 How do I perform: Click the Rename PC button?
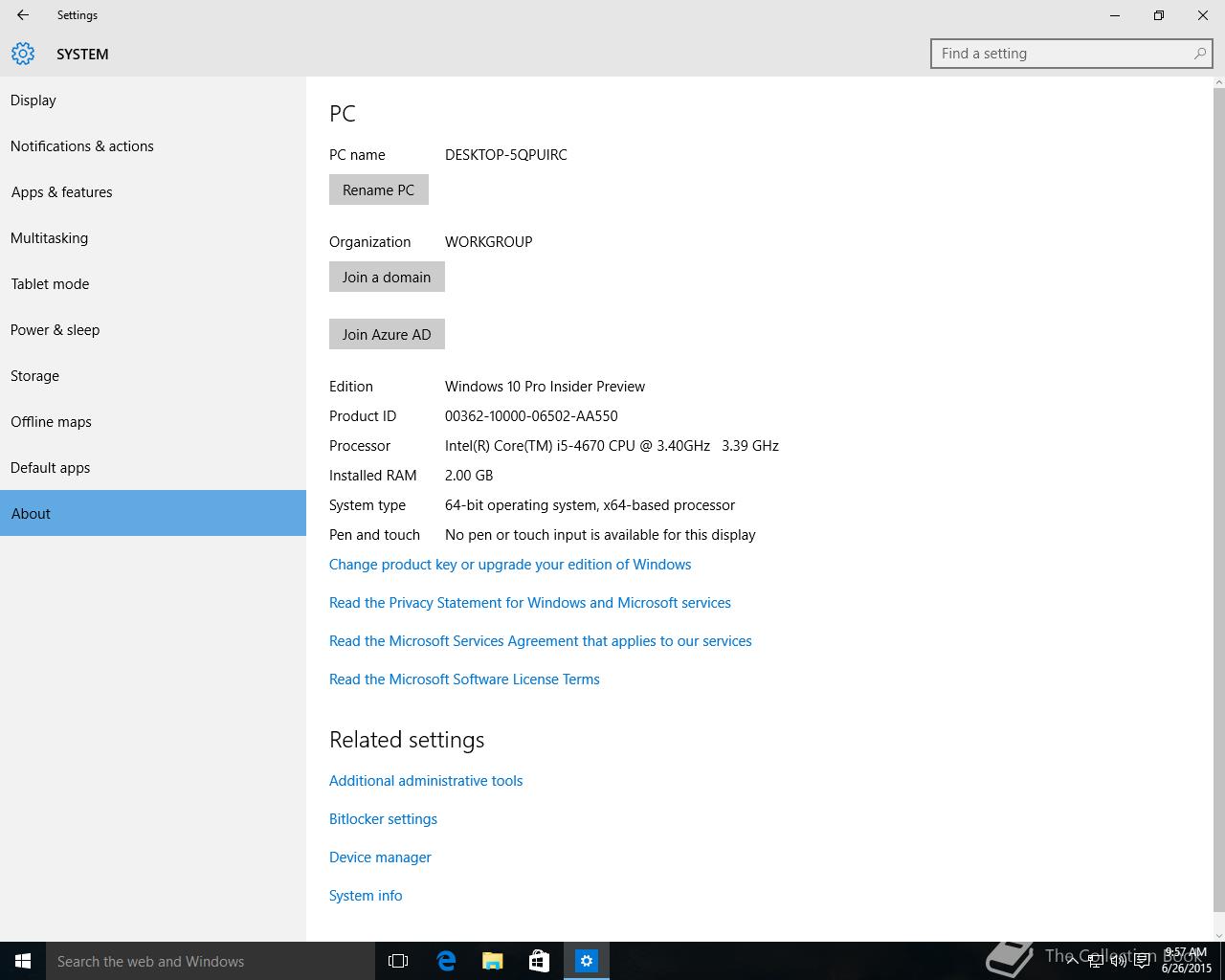pos(379,189)
